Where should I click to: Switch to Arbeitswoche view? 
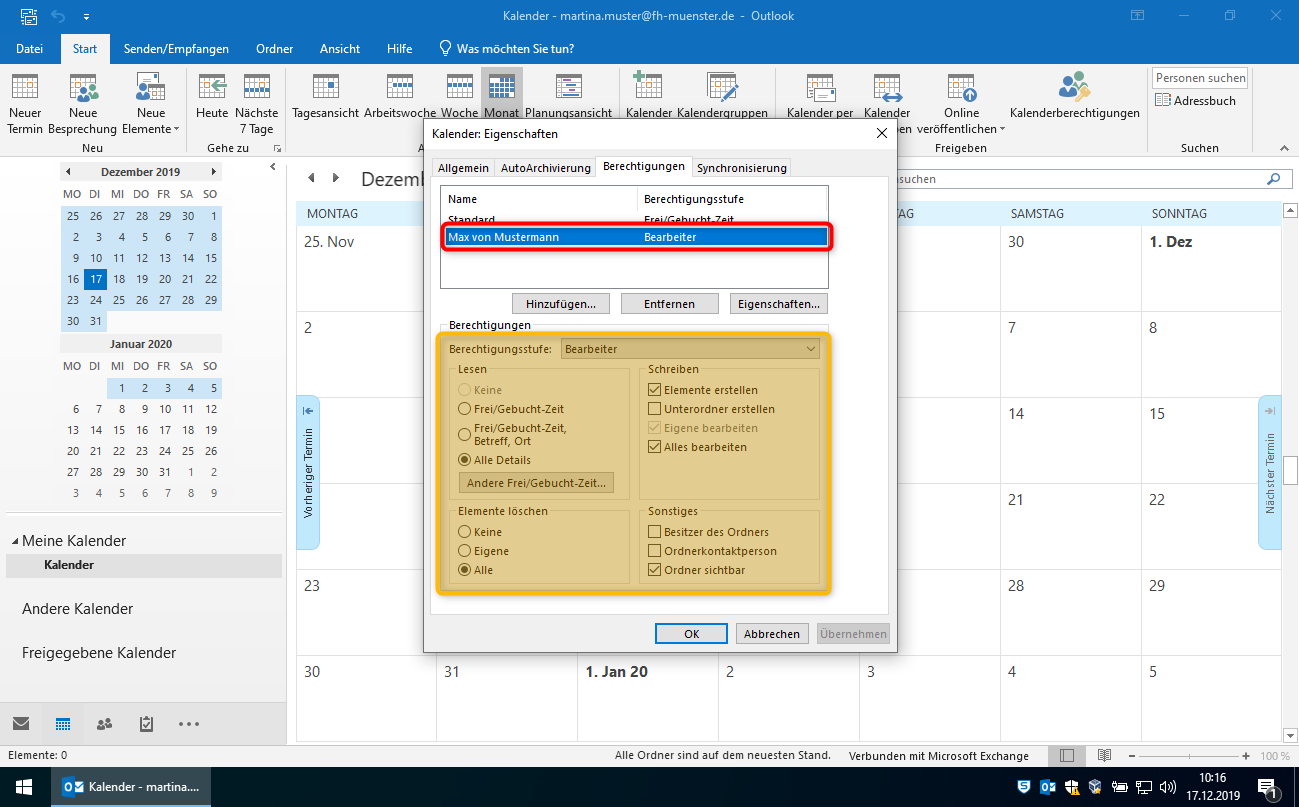tap(400, 97)
